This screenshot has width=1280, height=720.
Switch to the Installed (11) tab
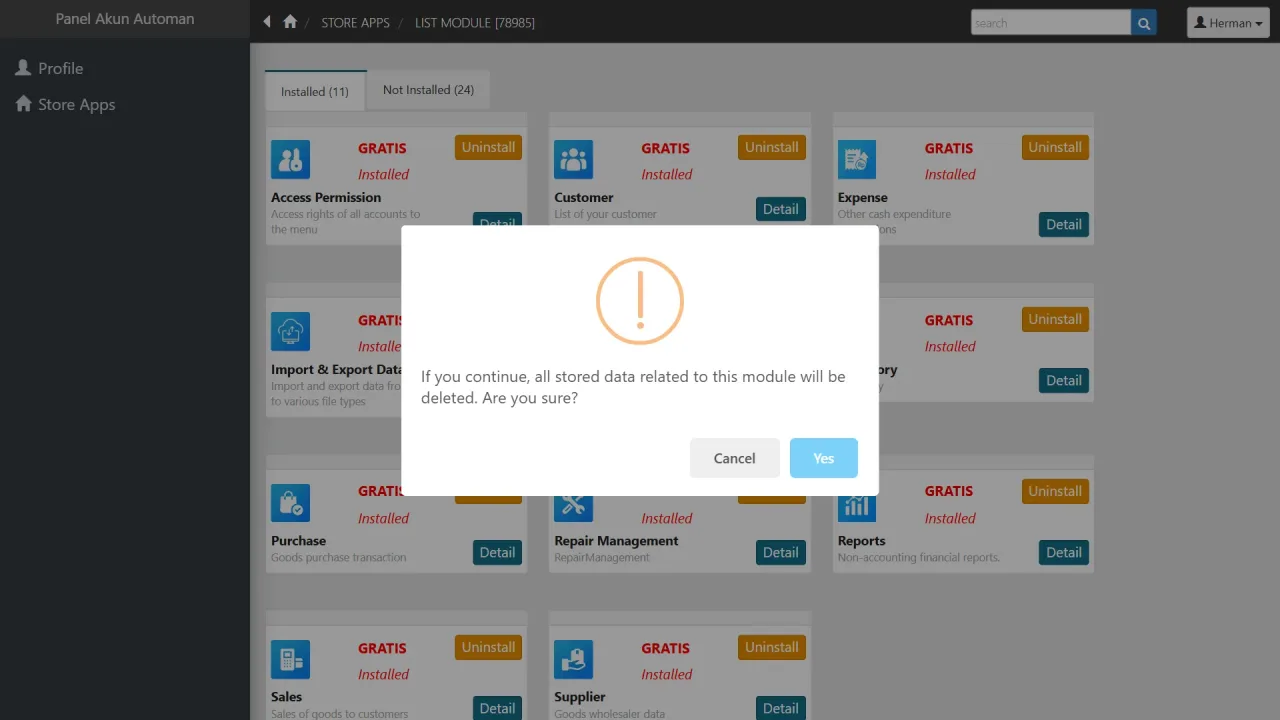click(315, 91)
